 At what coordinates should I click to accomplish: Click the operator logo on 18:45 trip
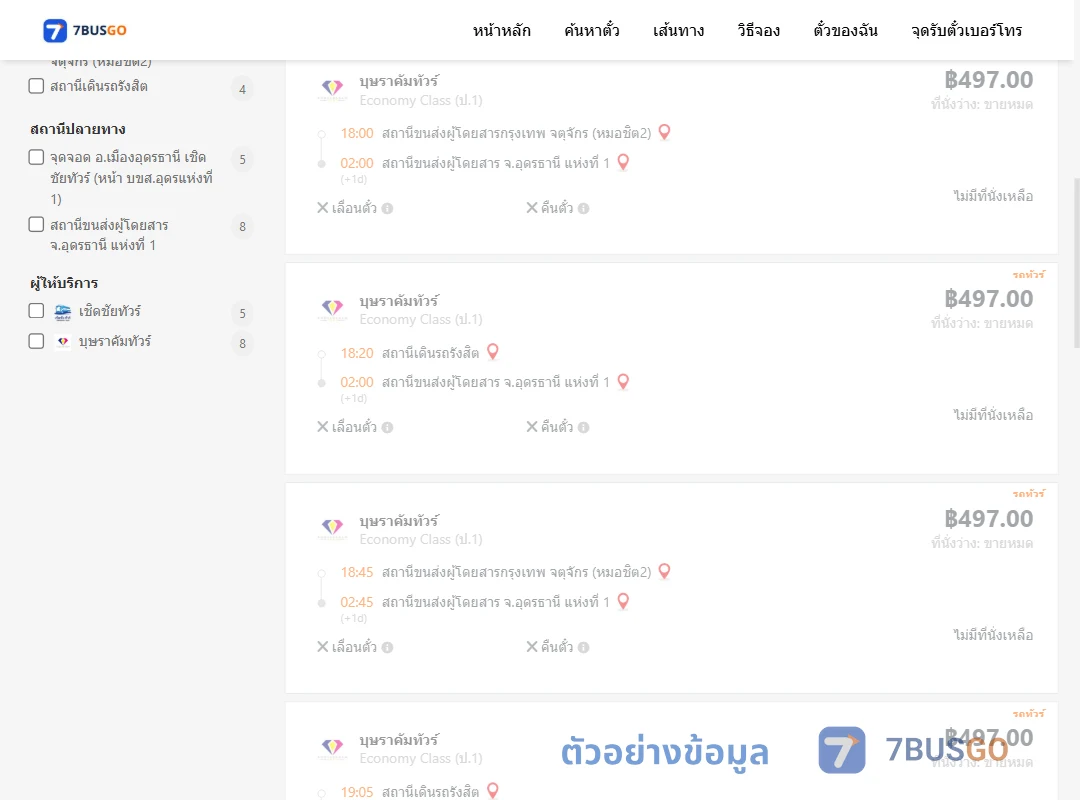tap(333, 529)
